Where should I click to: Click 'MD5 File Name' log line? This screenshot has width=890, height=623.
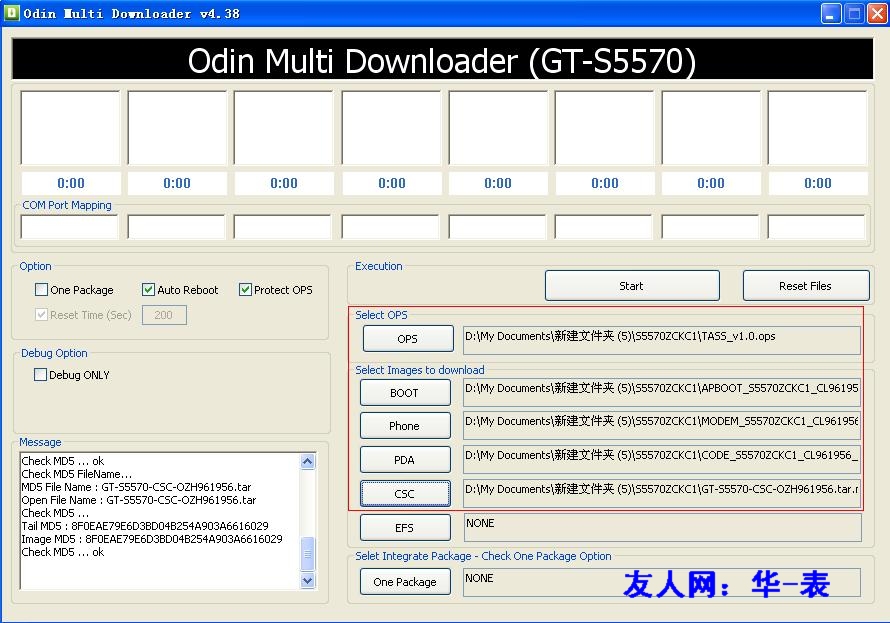[136, 487]
